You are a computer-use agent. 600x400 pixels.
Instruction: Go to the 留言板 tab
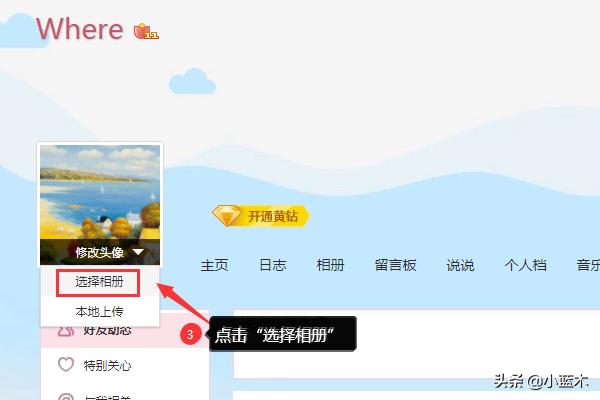(x=395, y=265)
